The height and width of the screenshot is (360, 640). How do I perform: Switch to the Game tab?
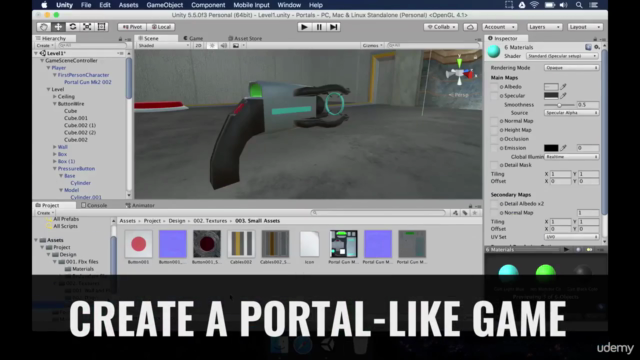coord(193,38)
